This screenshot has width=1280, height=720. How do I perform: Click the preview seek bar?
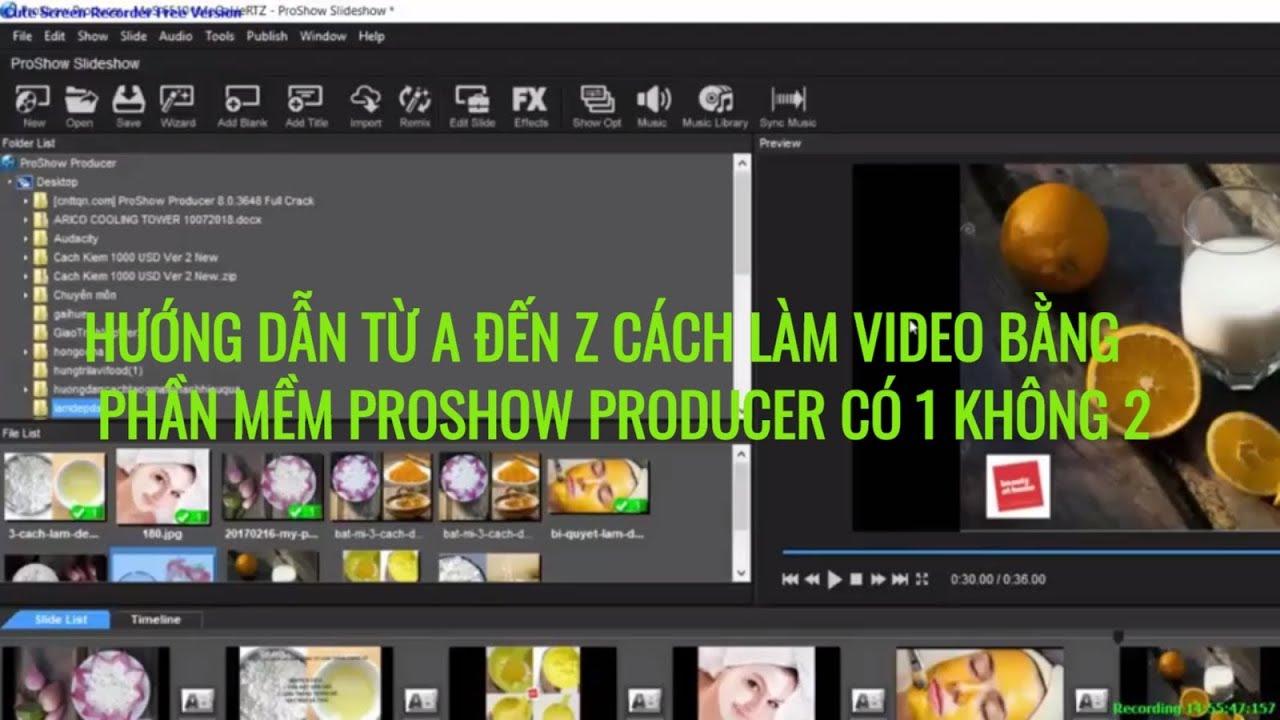(1030, 552)
